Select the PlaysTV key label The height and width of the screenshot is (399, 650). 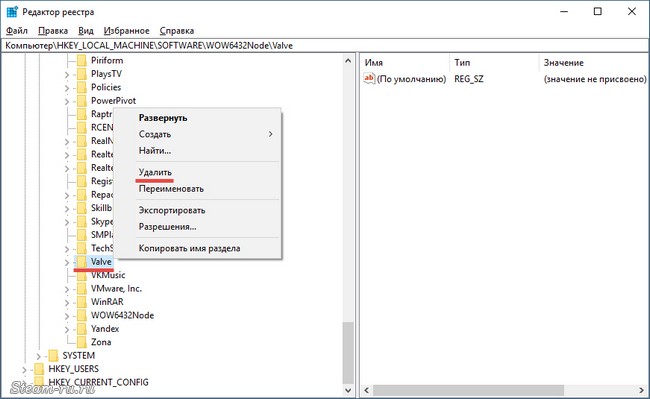click(107, 74)
